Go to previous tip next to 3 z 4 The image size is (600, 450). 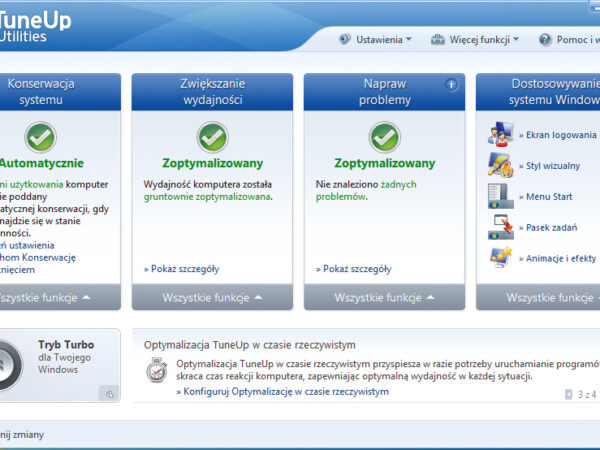pyautogui.click(x=569, y=395)
